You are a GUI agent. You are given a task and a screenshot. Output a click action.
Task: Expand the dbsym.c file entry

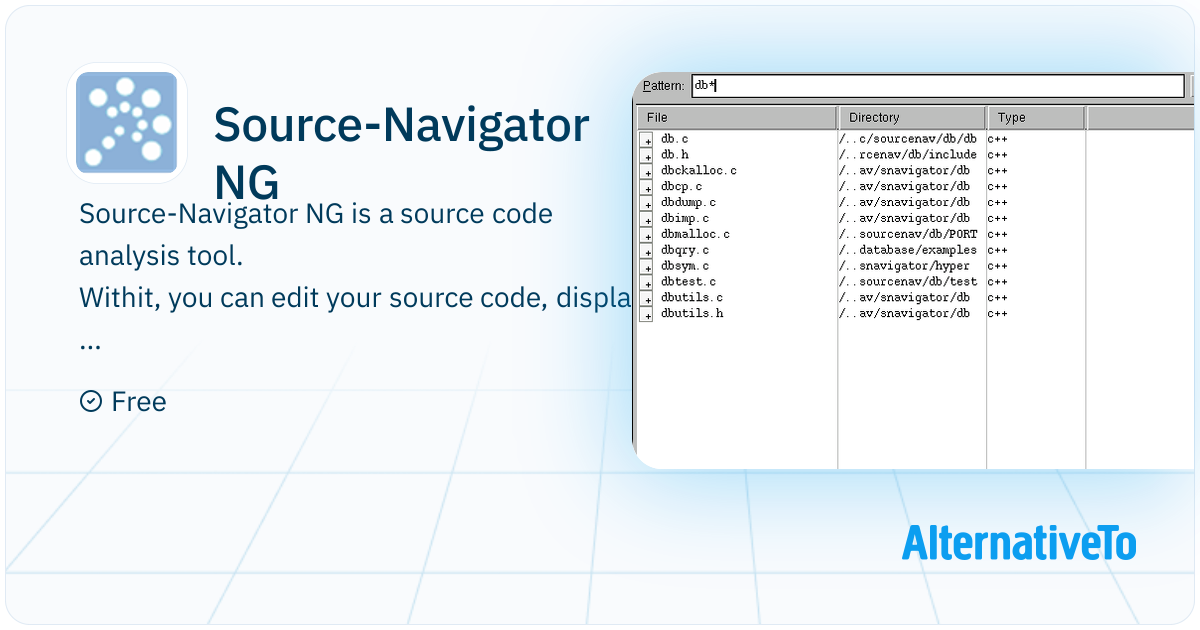647,267
